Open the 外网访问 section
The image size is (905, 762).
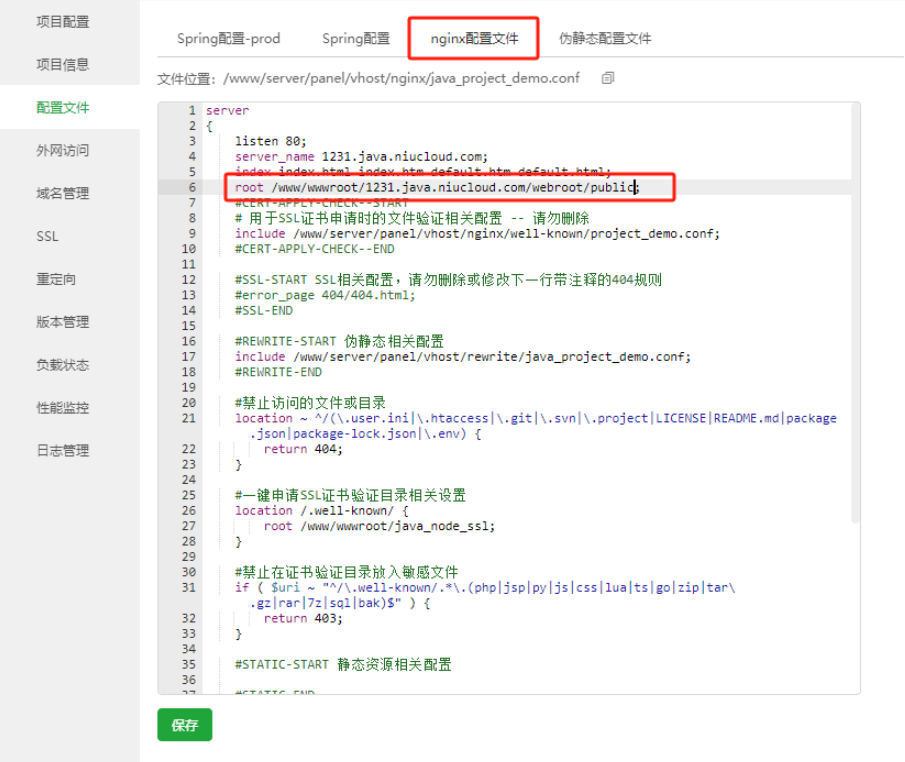click(63, 151)
